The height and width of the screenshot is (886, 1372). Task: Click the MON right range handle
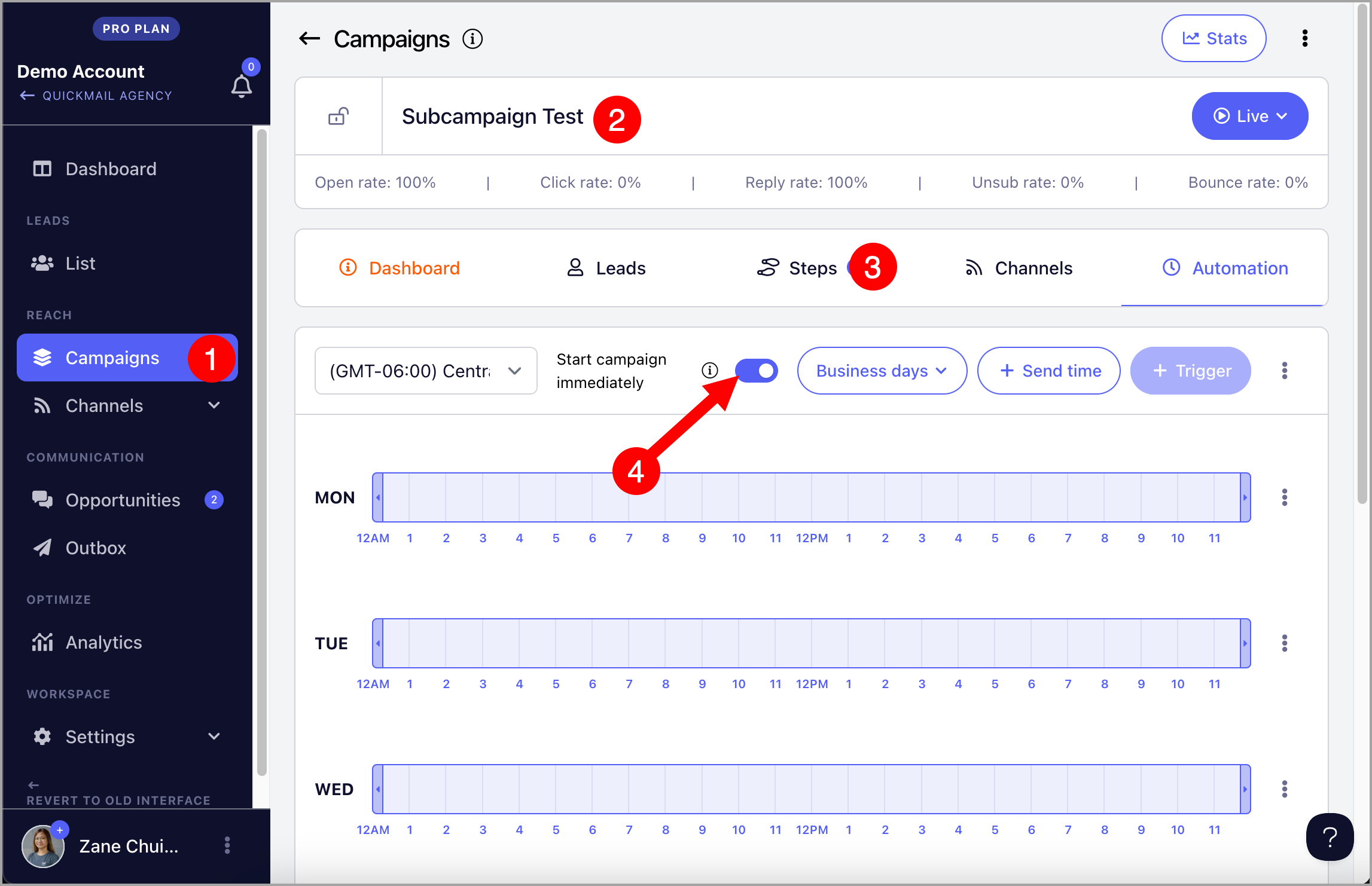1245,497
